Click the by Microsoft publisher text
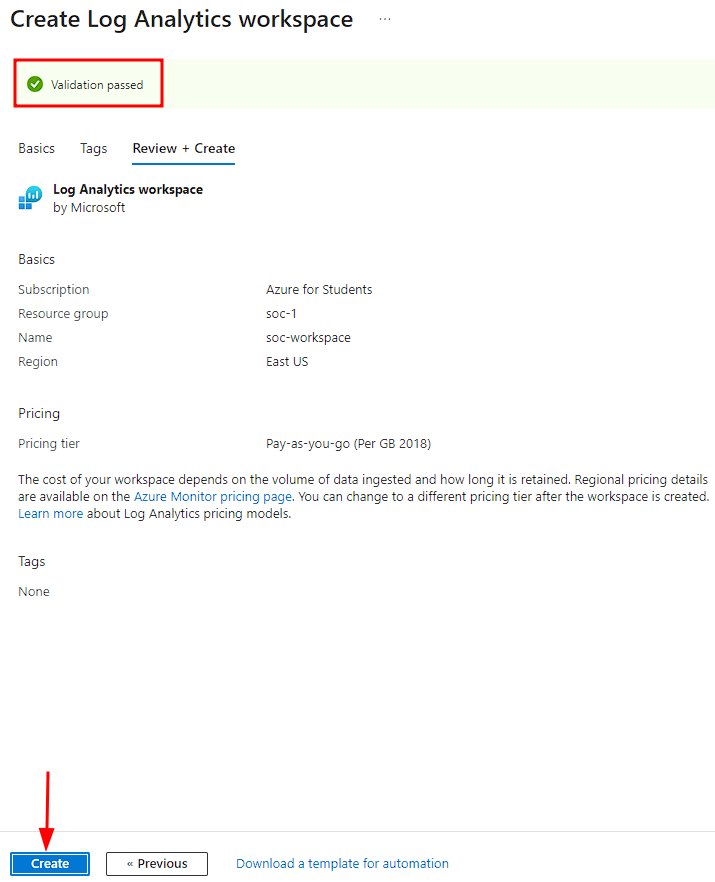Image resolution: width=715 pixels, height=882 pixels. coord(89,208)
